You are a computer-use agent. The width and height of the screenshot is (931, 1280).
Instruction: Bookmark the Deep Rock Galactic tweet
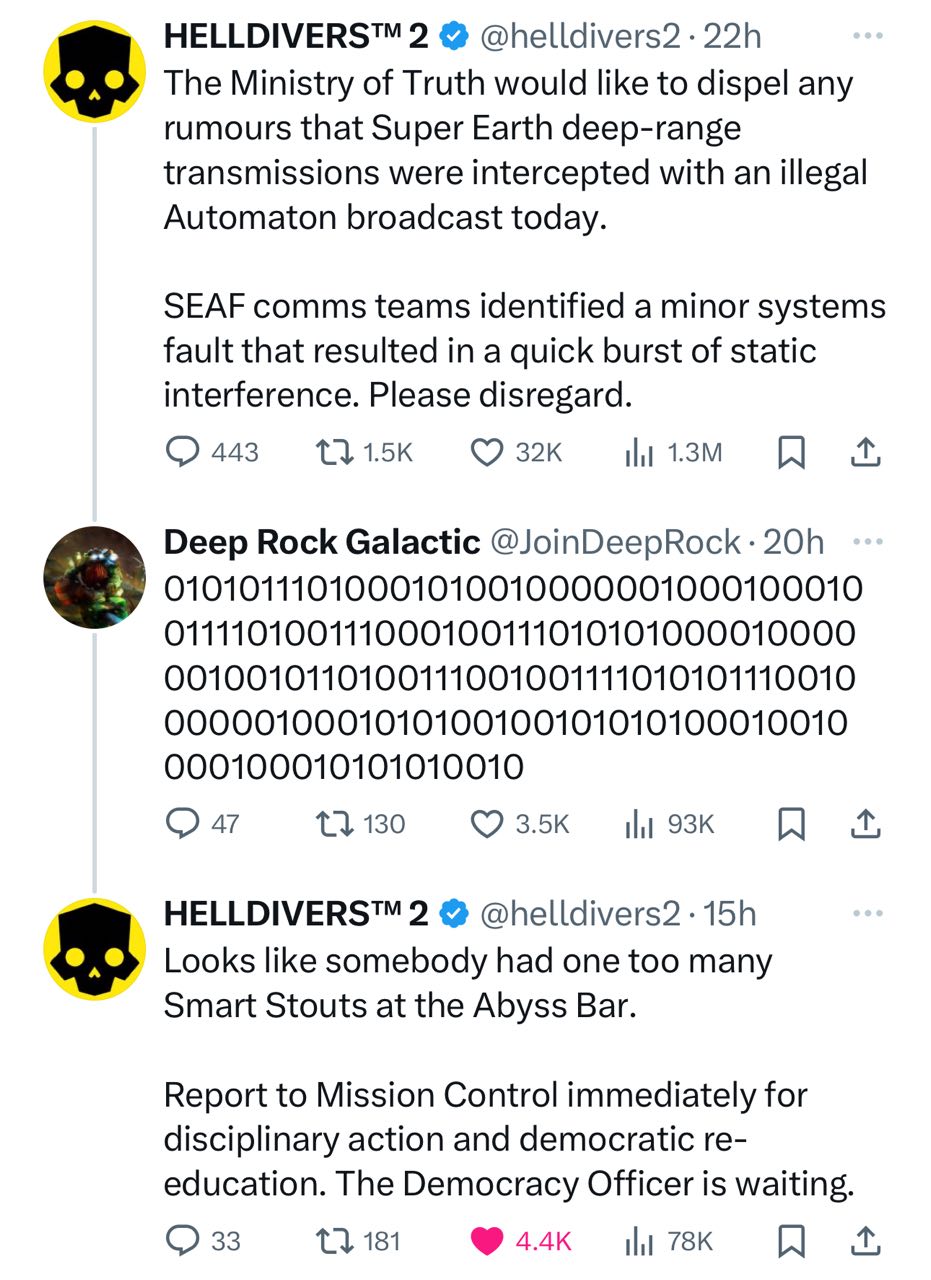click(791, 824)
